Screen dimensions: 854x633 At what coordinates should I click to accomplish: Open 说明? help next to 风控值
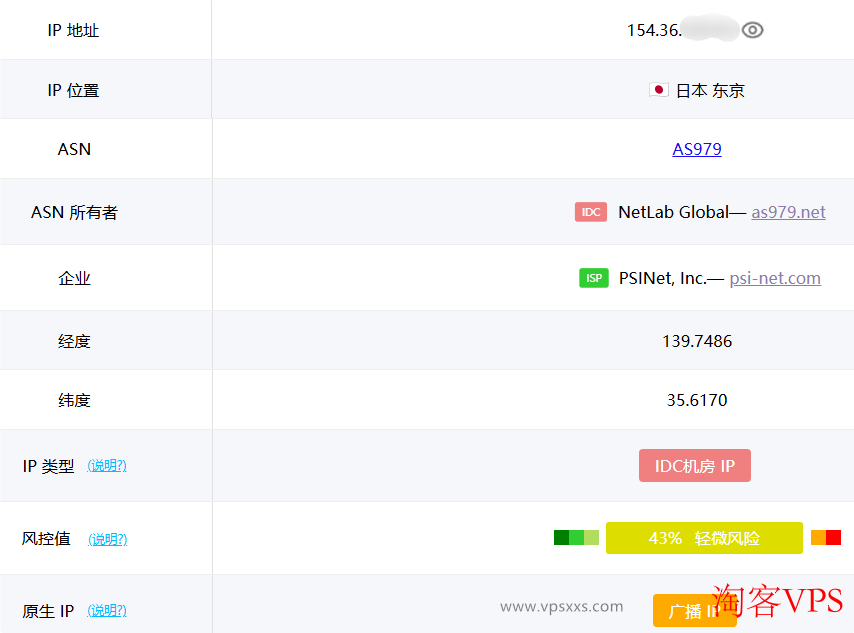click(x=108, y=539)
